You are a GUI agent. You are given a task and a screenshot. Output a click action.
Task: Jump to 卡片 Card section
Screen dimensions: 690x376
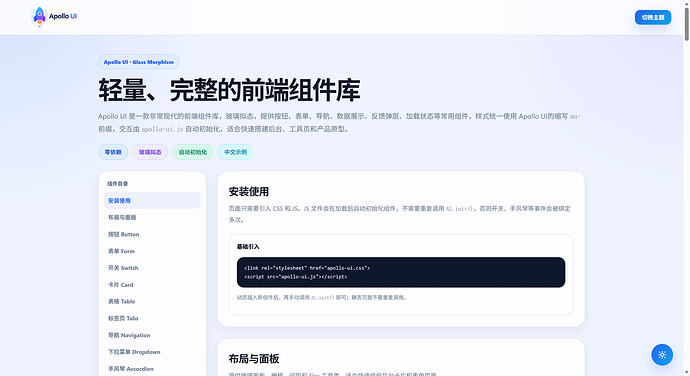pyautogui.click(x=152, y=284)
